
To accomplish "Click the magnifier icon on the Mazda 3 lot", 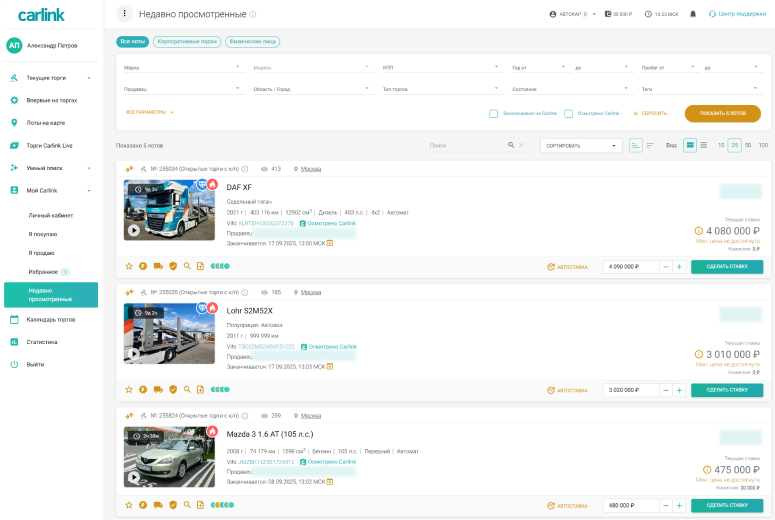I will pos(186,505).
